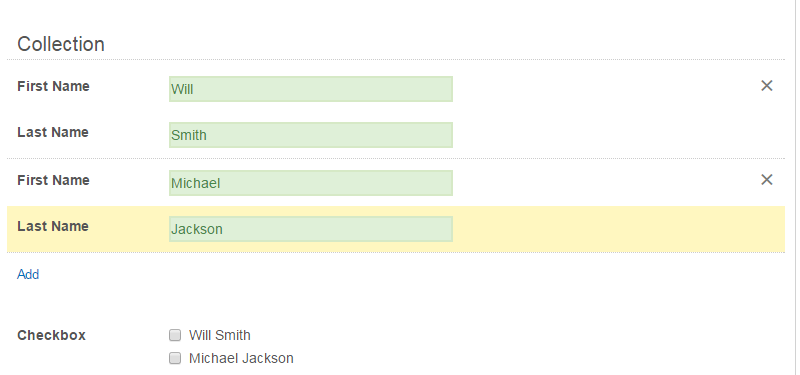This screenshot has width=800, height=375.
Task: Click the Collection section heading
Action: coord(61,44)
